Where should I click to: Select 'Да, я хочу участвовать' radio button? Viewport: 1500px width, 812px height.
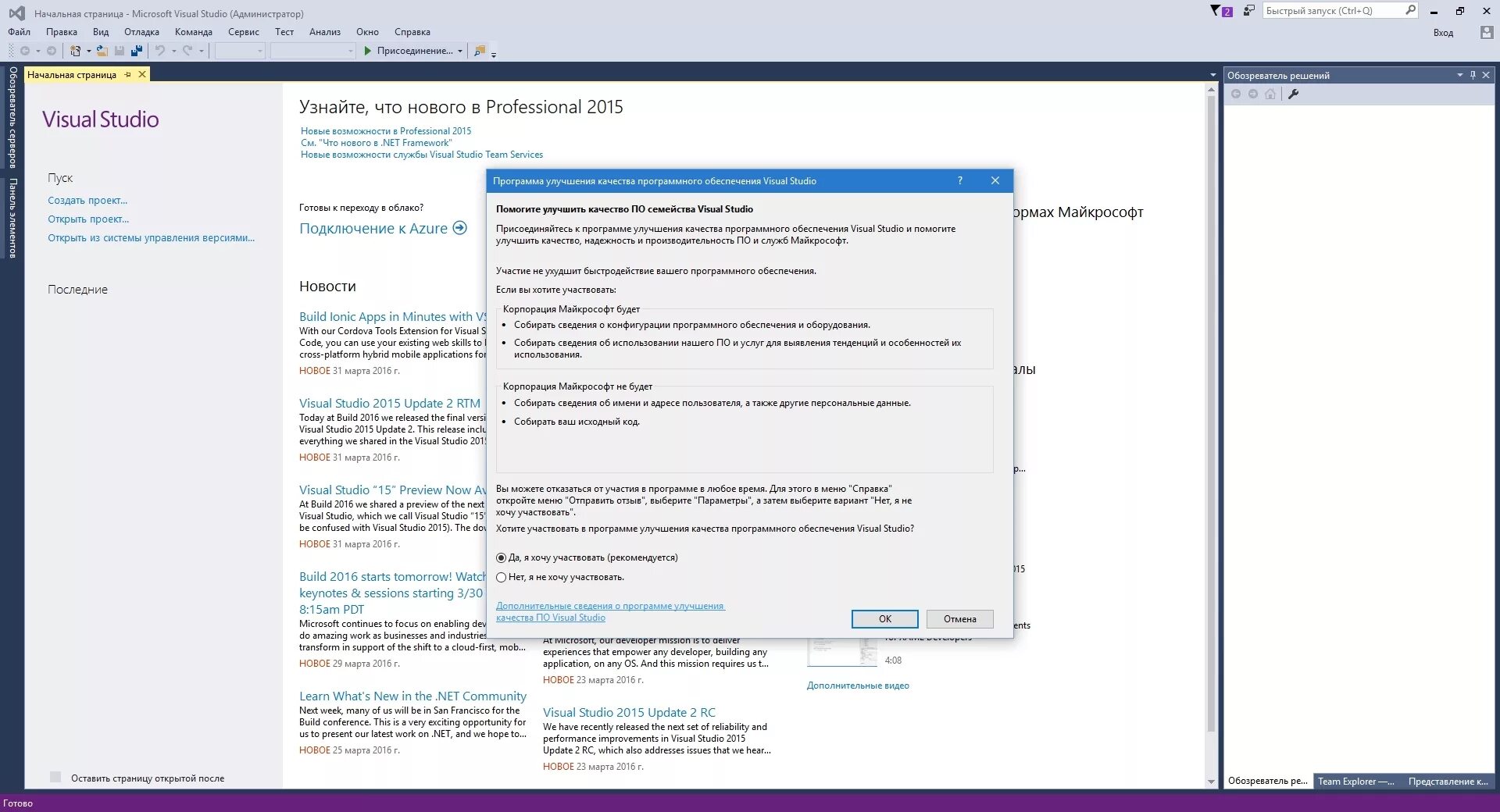click(502, 558)
